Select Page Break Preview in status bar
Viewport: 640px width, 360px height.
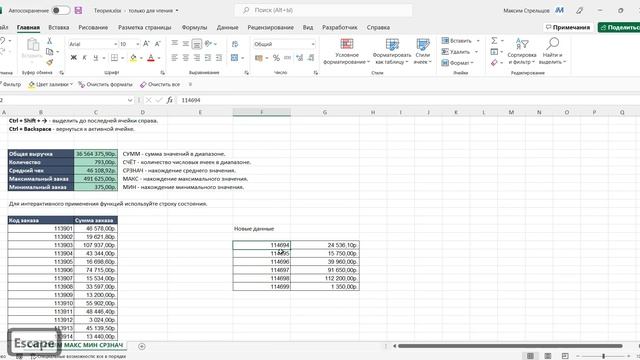coord(565,356)
